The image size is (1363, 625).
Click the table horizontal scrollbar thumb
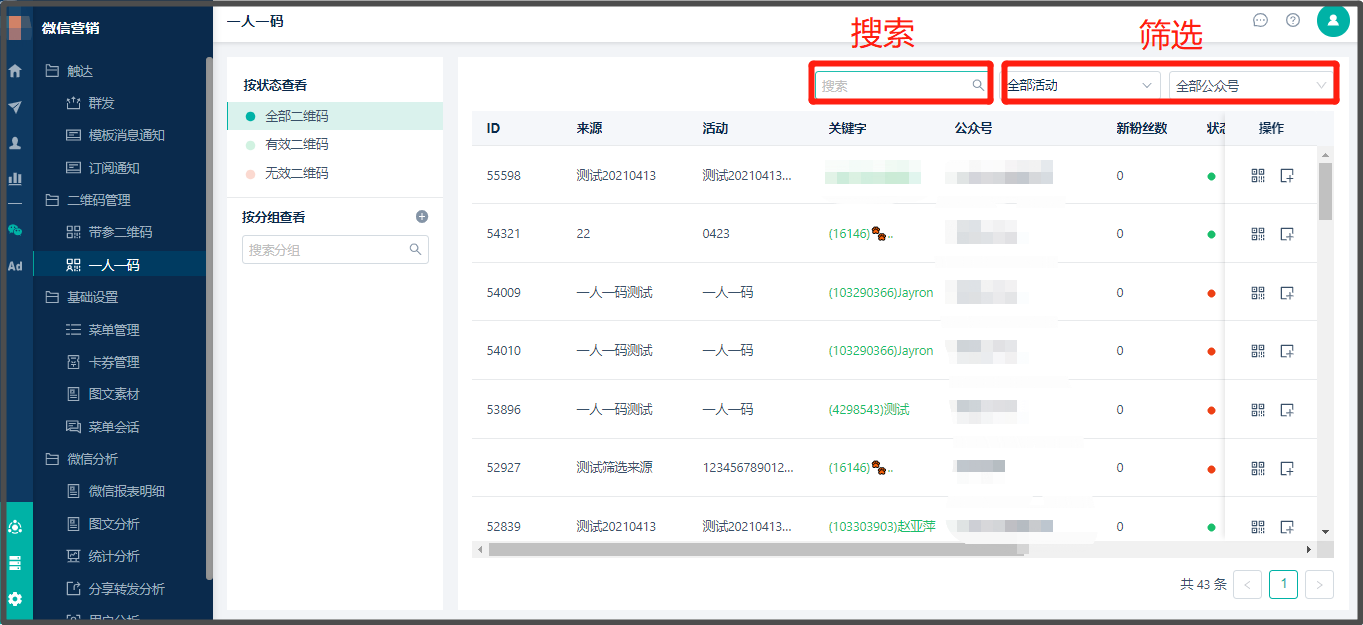tap(757, 550)
